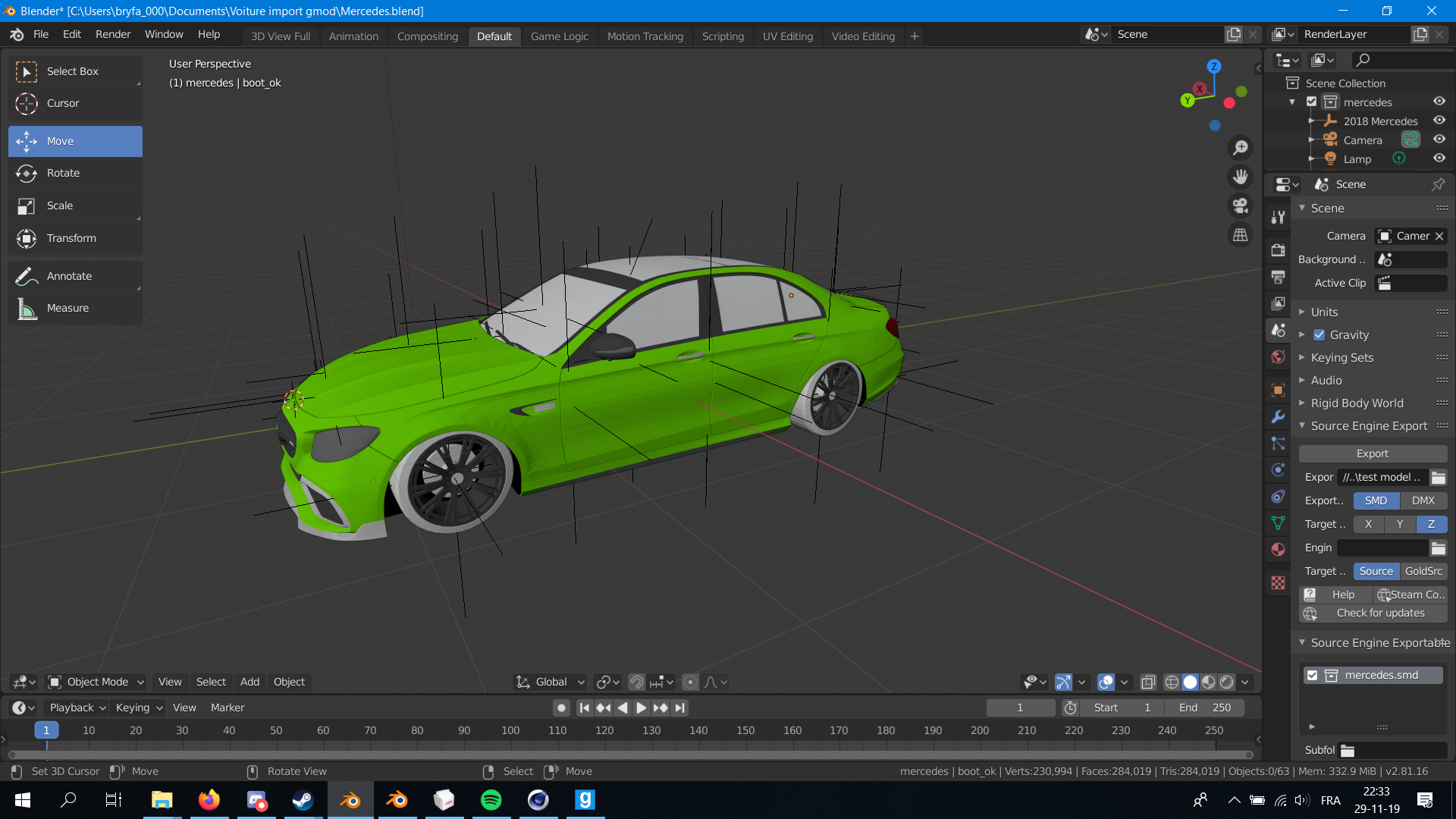1456x819 pixels.
Task: Click the End frame 250 field
Action: pyautogui.click(x=1206, y=708)
